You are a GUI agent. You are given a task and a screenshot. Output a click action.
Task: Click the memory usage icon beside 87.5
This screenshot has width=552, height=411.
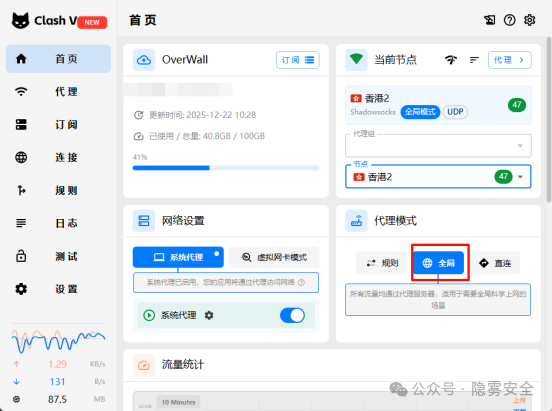point(17,399)
